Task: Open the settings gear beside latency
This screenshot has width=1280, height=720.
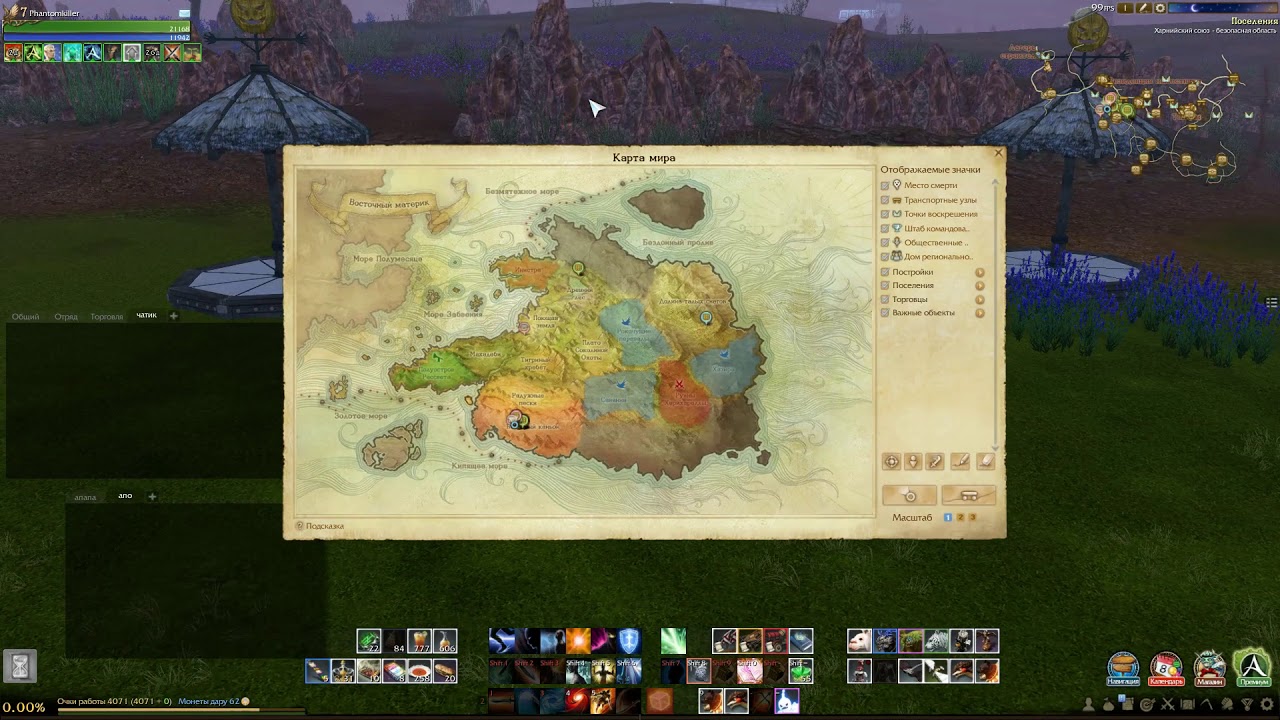Action: tap(1160, 8)
